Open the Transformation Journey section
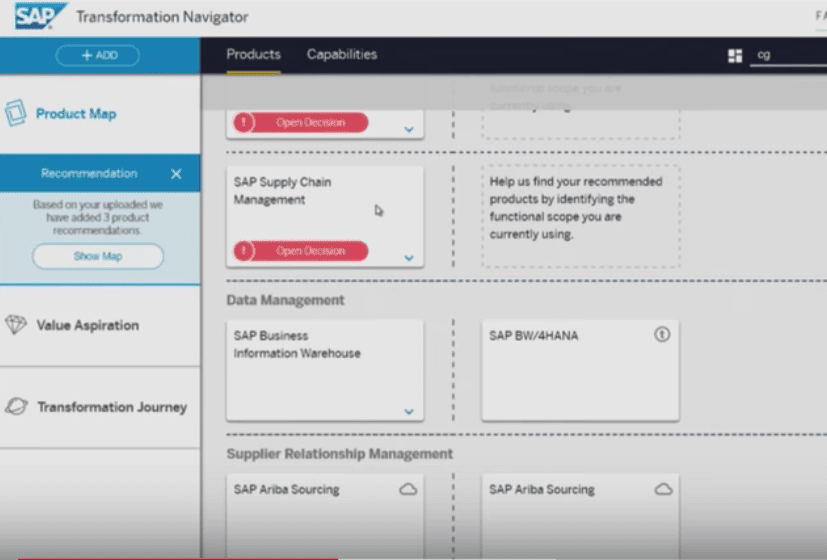 [x=100, y=407]
